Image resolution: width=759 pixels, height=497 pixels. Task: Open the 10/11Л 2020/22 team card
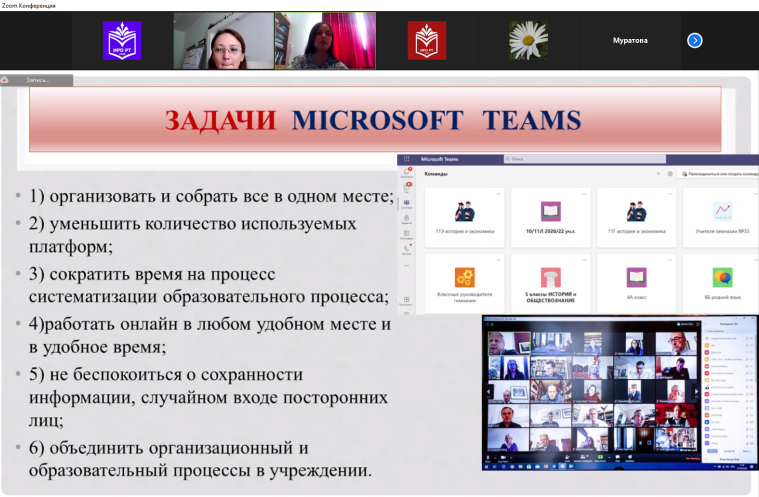coord(550,217)
